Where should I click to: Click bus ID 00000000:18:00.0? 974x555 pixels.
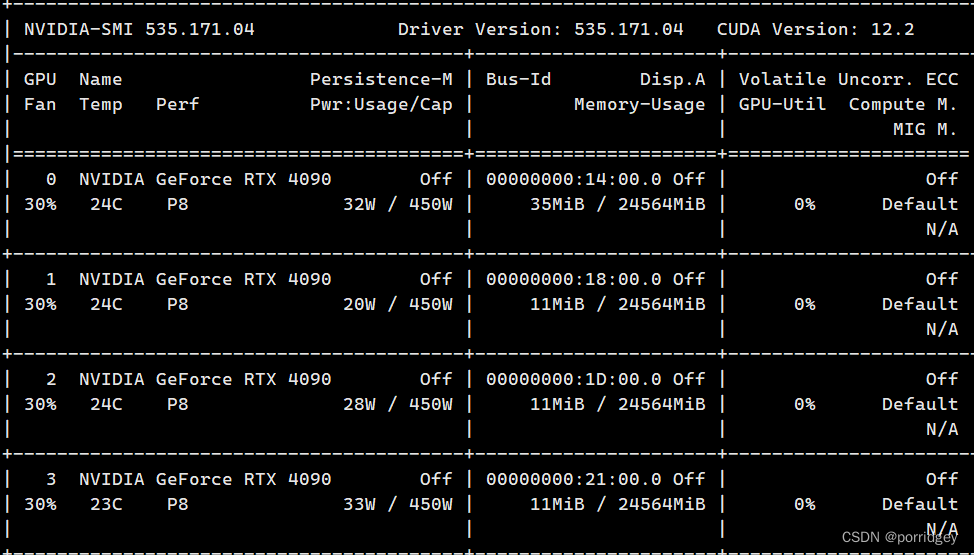coord(573,280)
